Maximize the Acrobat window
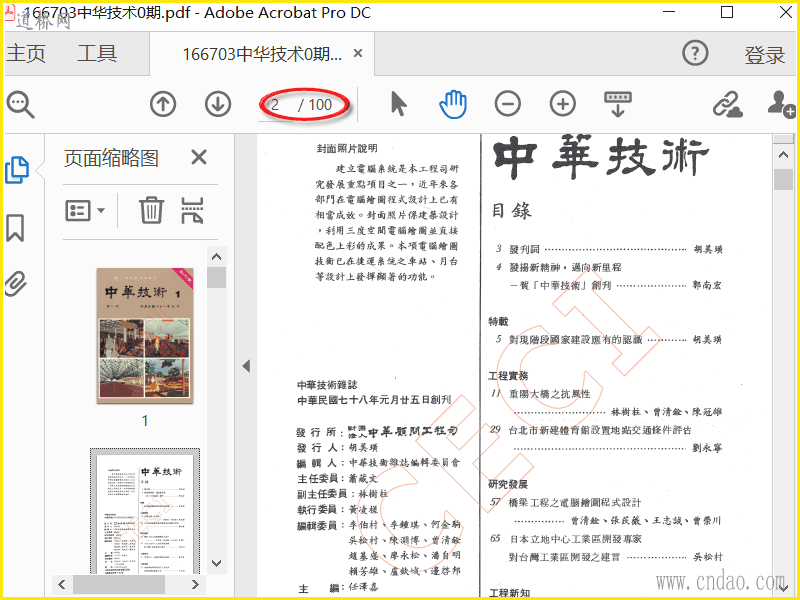 [727, 12]
